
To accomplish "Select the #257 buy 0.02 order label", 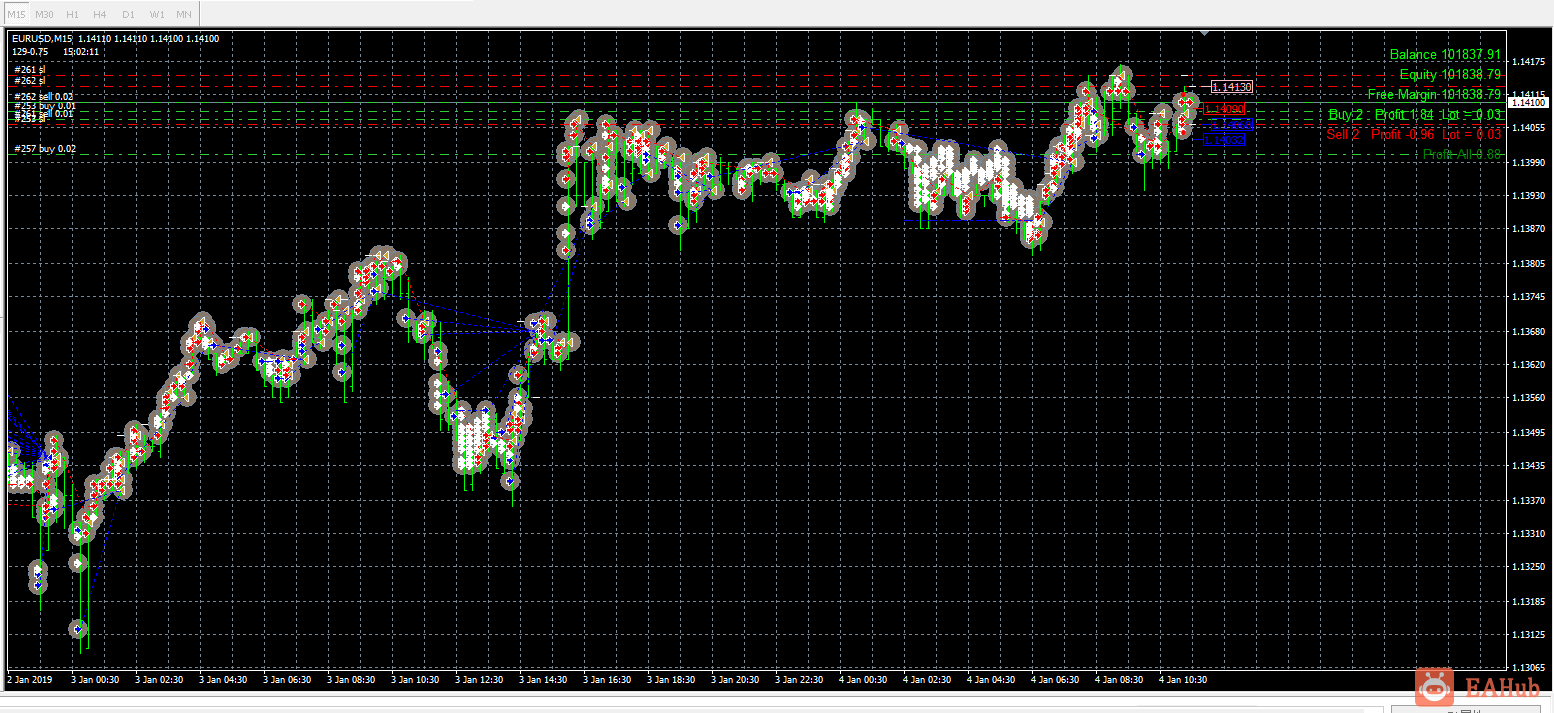I will pos(45,149).
